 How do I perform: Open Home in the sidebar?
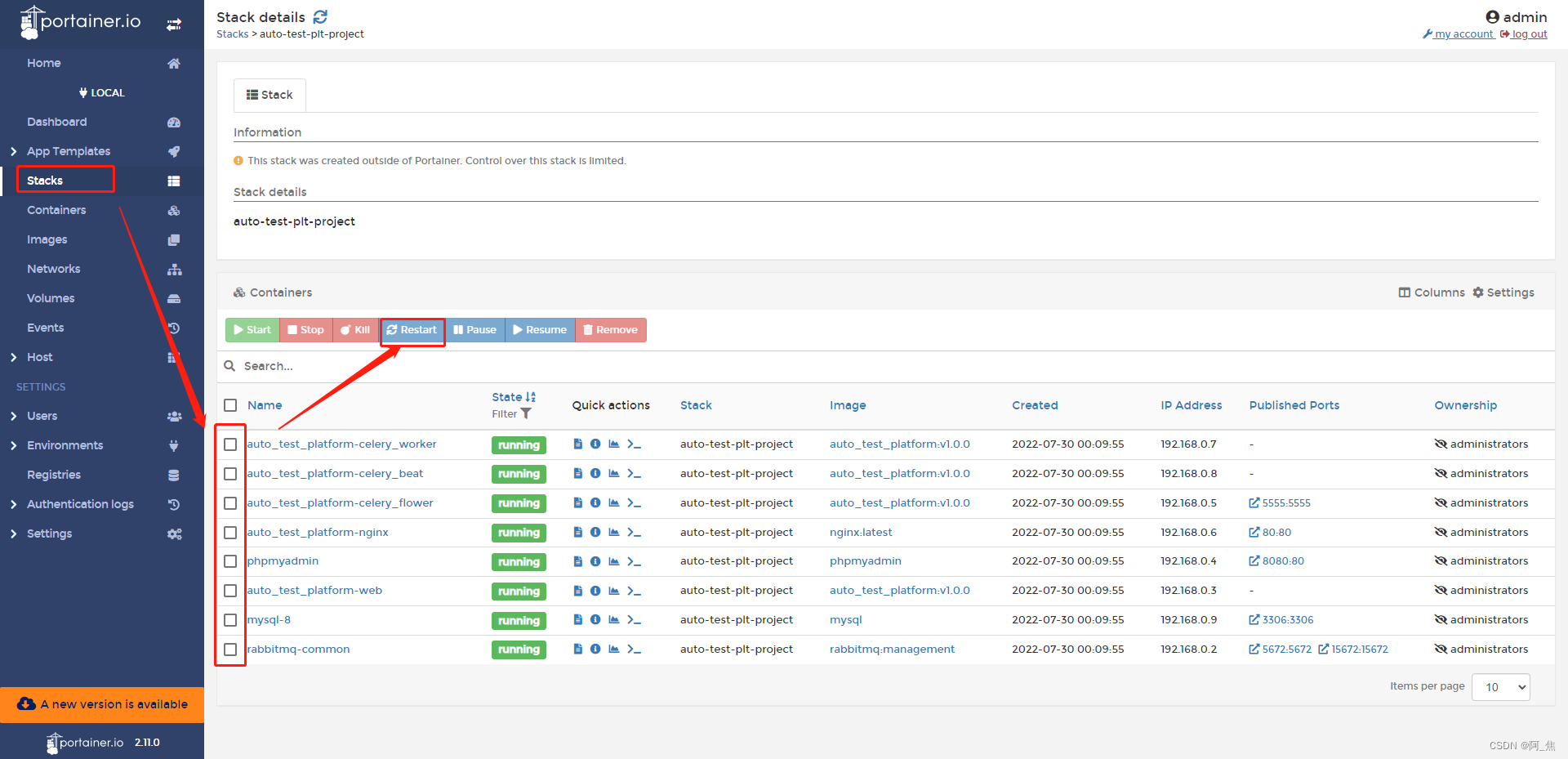pos(43,63)
